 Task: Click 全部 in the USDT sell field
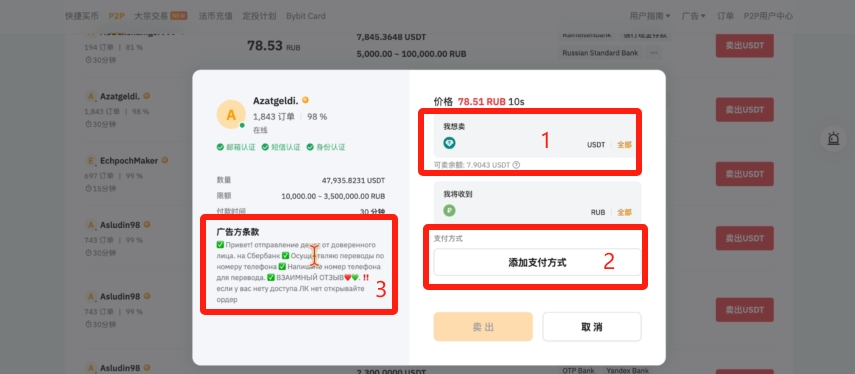tap(624, 144)
